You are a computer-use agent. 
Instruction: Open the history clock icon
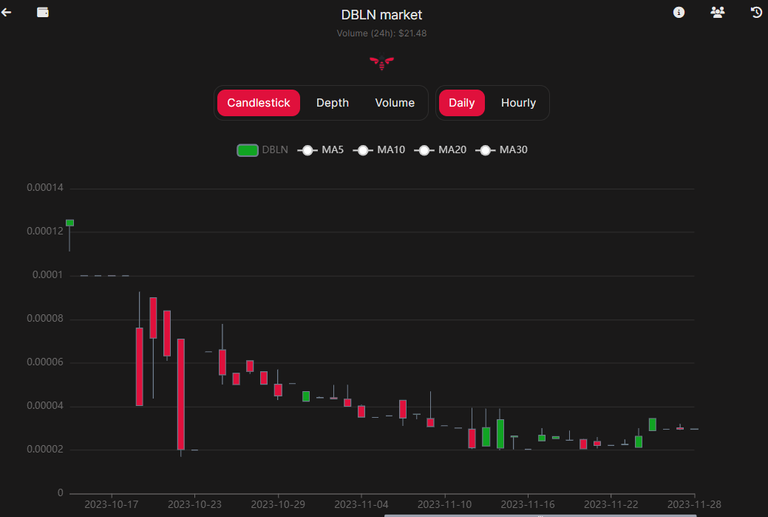756,12
